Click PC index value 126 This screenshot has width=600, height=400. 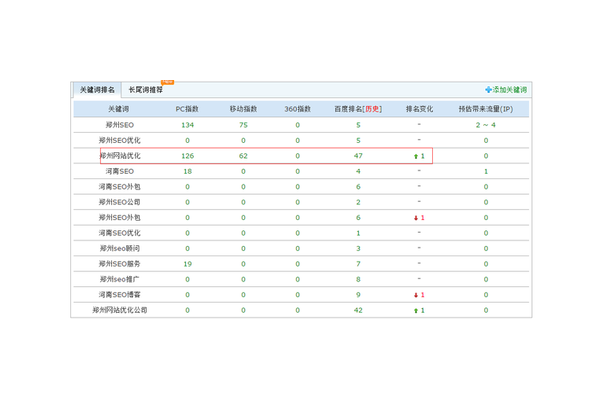point(188,156)
